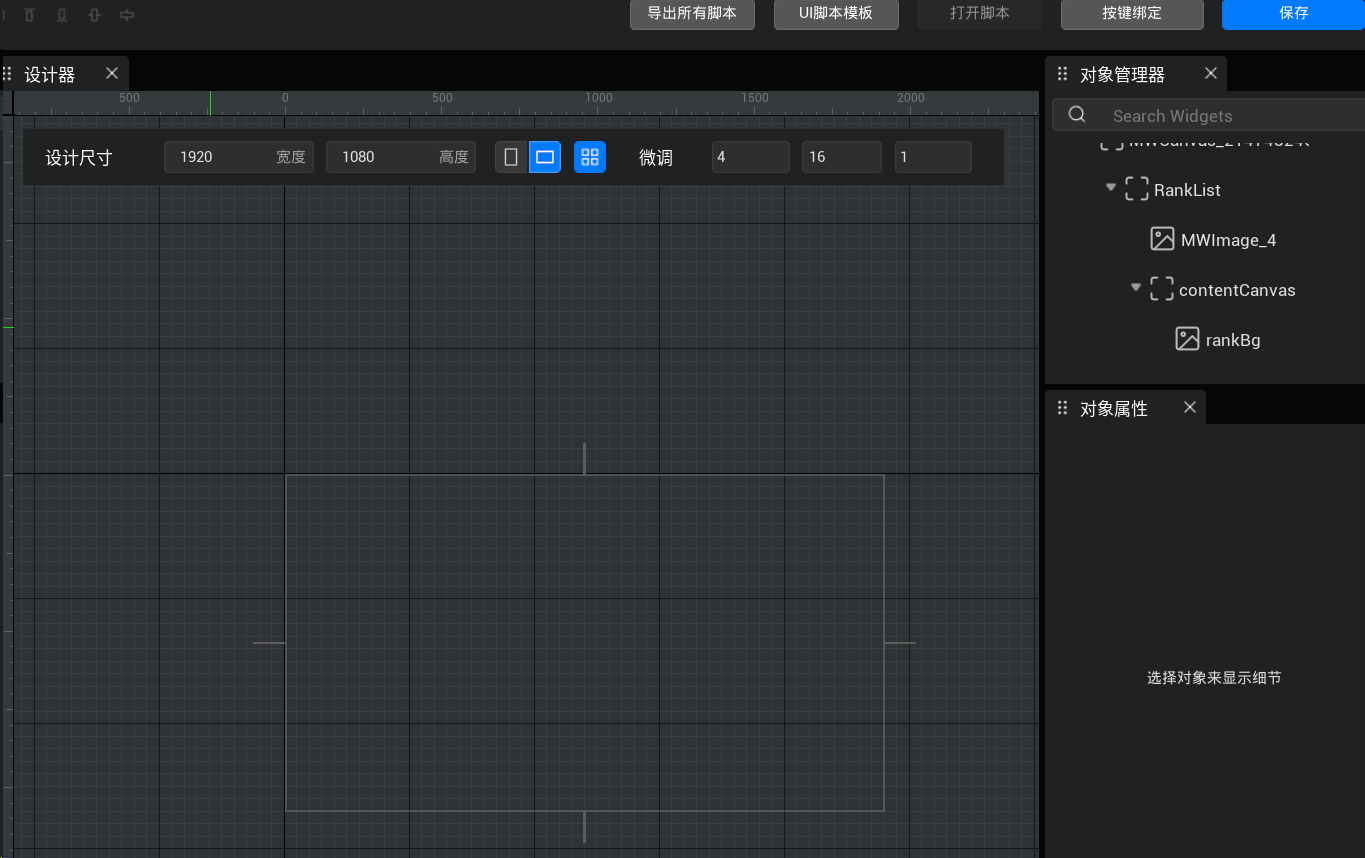The height and width of the screenshot is (858, 1365).
Task: Select RankList in the object tree
Action: (x=1187, y=190)
